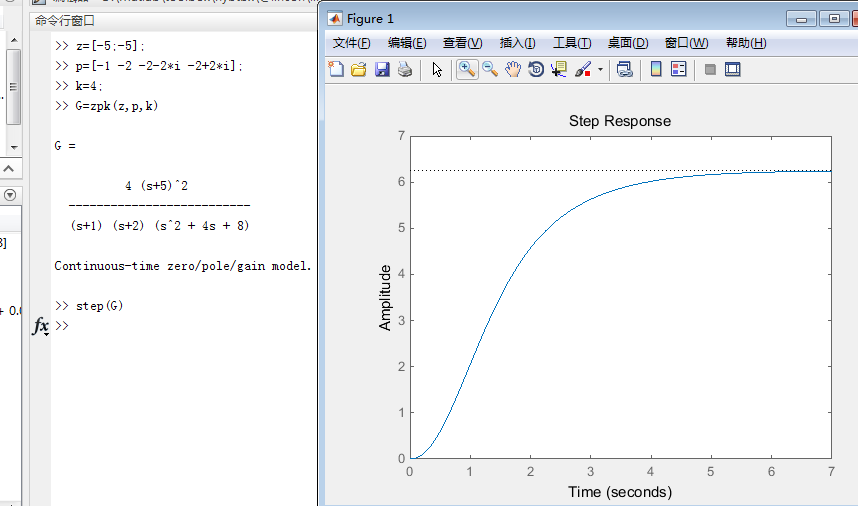
Task: Click Continuous-time zero/pole/gain model text
Action: [x=183, y=266]
